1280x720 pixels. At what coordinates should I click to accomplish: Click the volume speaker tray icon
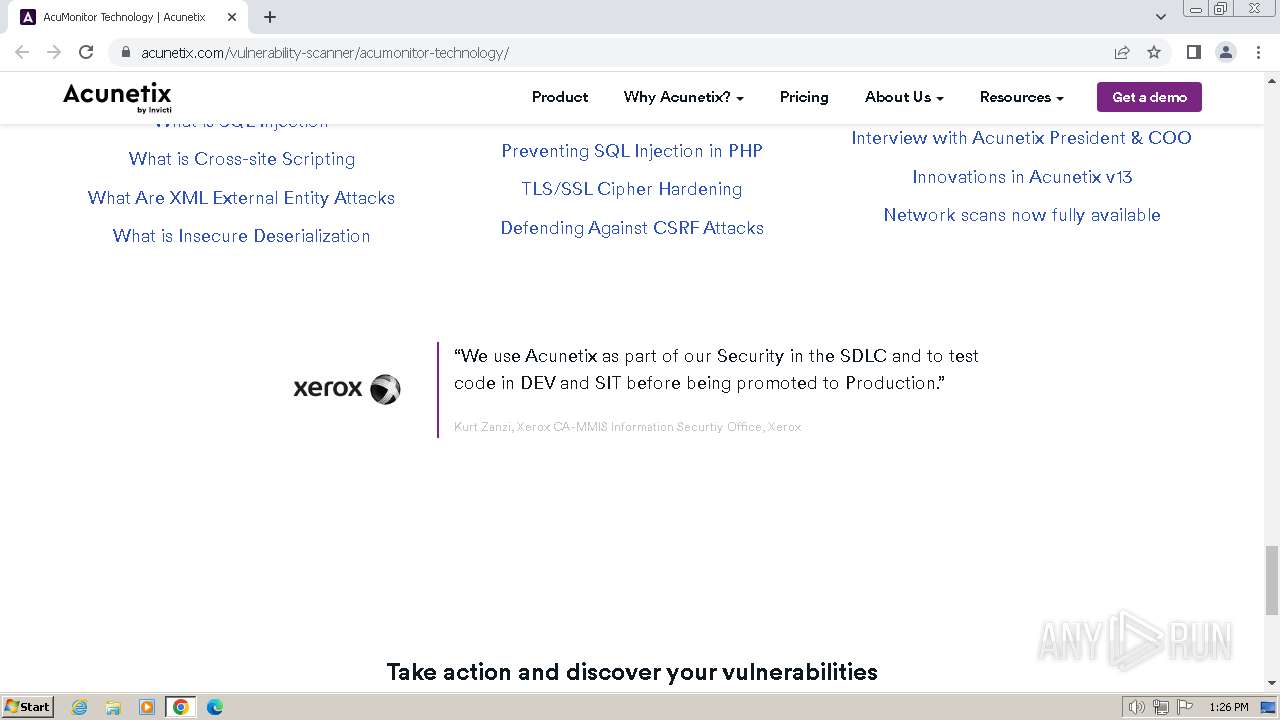[x=1137, y=707]
